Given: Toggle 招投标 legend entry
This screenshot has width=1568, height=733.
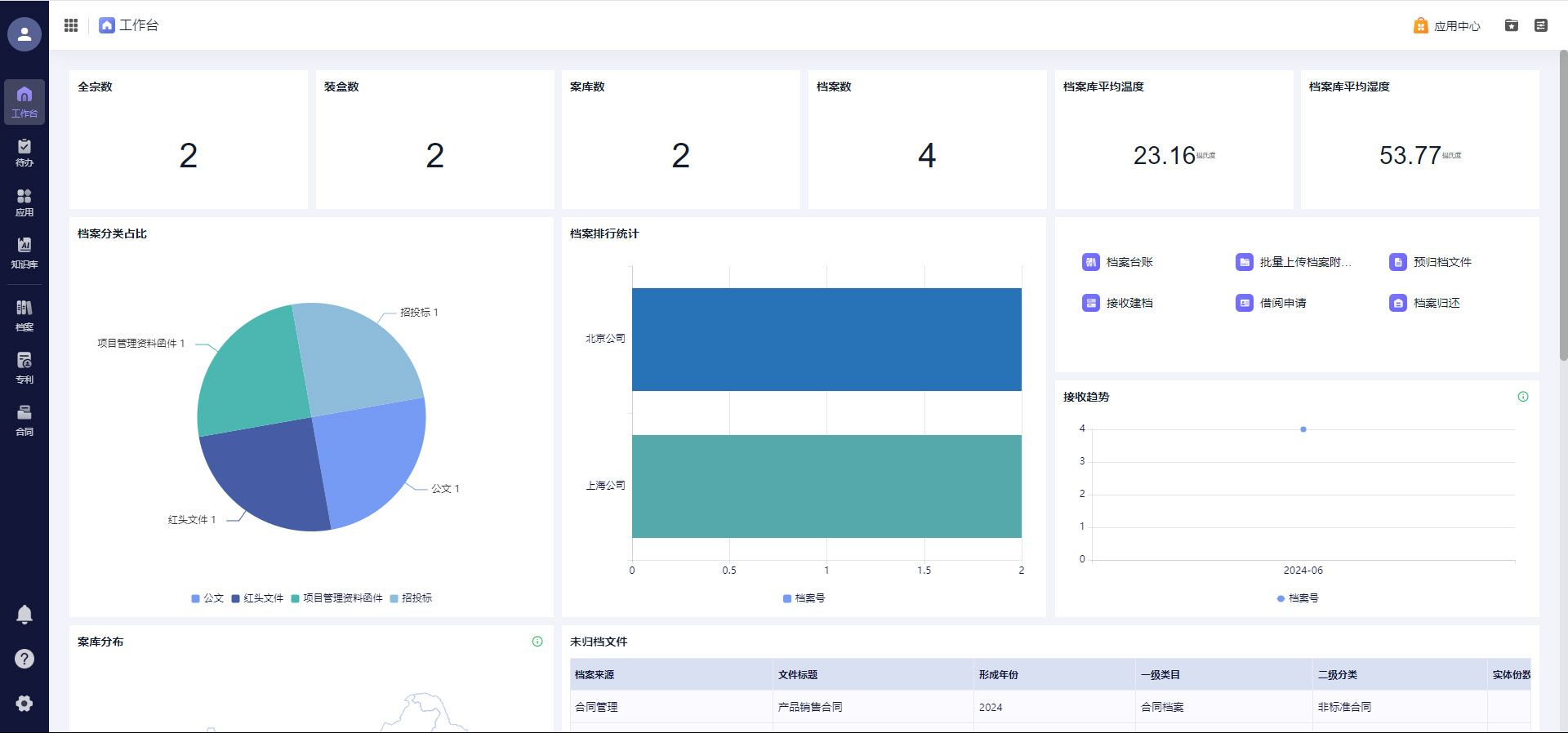Looking at the screenshot, I should [411, 598].
